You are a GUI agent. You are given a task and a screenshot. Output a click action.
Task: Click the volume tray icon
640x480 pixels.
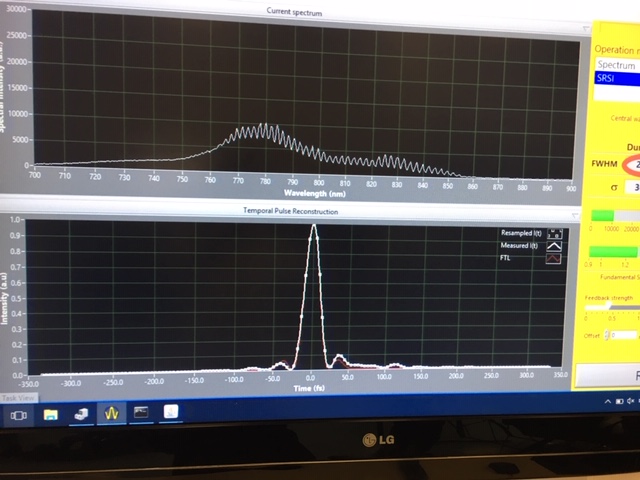[631, 401]
